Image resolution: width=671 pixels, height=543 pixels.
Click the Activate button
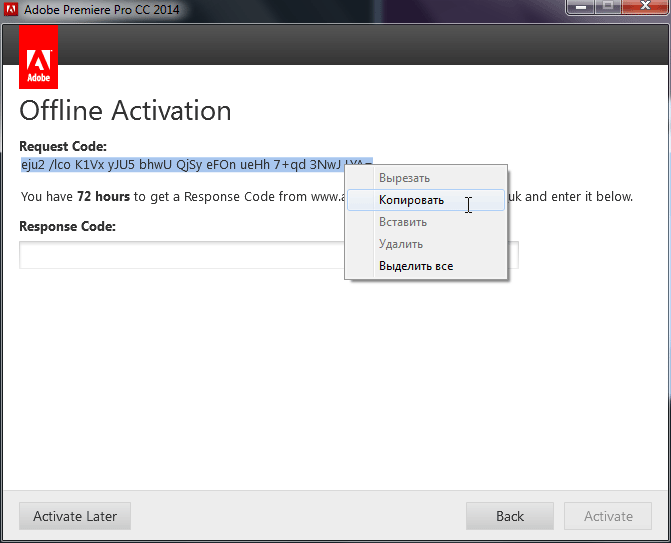tap(608, 516)
